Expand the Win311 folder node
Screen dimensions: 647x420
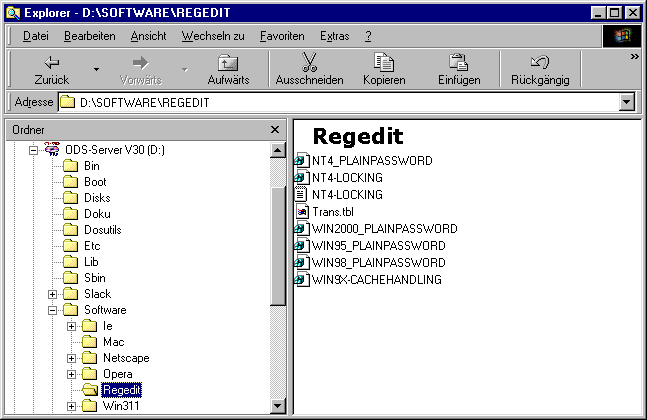71,406
